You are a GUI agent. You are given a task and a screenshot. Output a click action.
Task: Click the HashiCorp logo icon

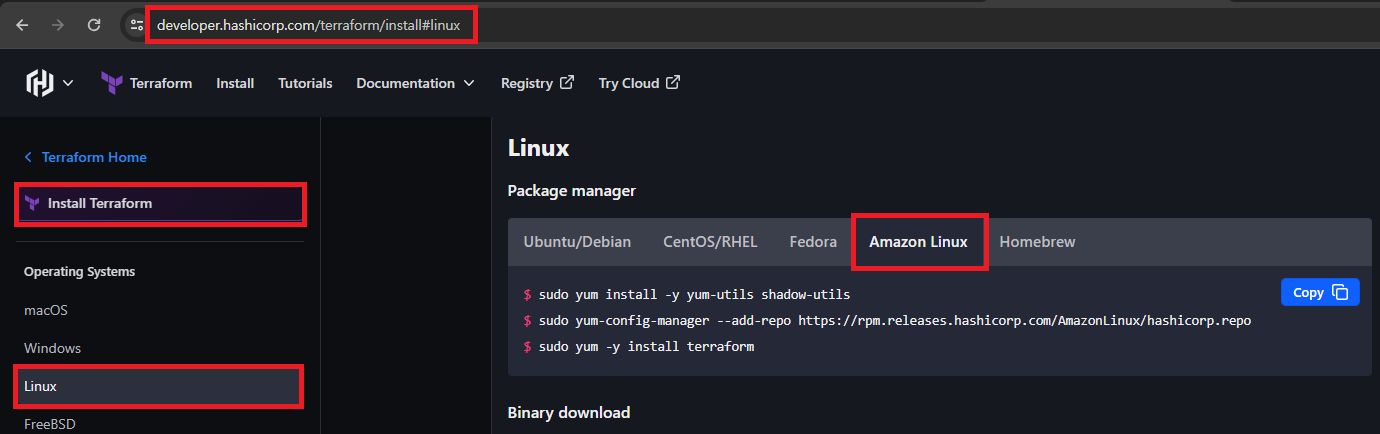[39, 83]
